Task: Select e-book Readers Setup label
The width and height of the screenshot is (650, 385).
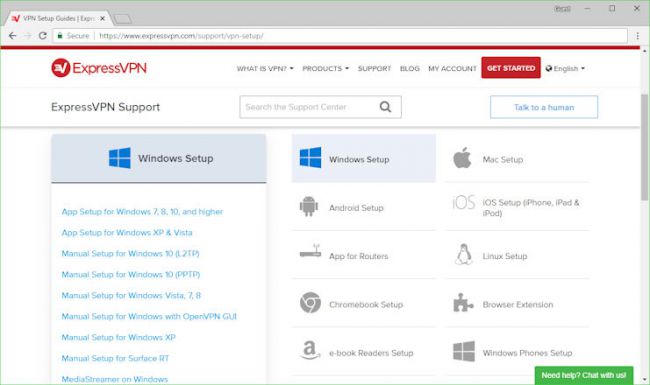Action: pos(371,353)
